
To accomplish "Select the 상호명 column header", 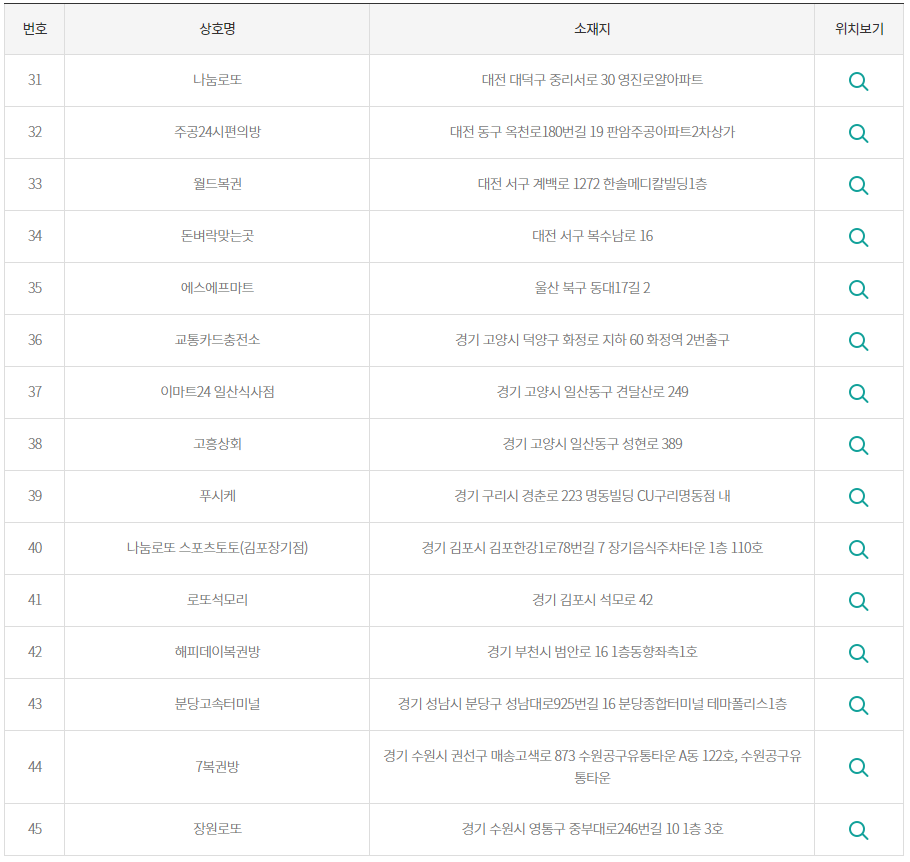I will 217,29.
